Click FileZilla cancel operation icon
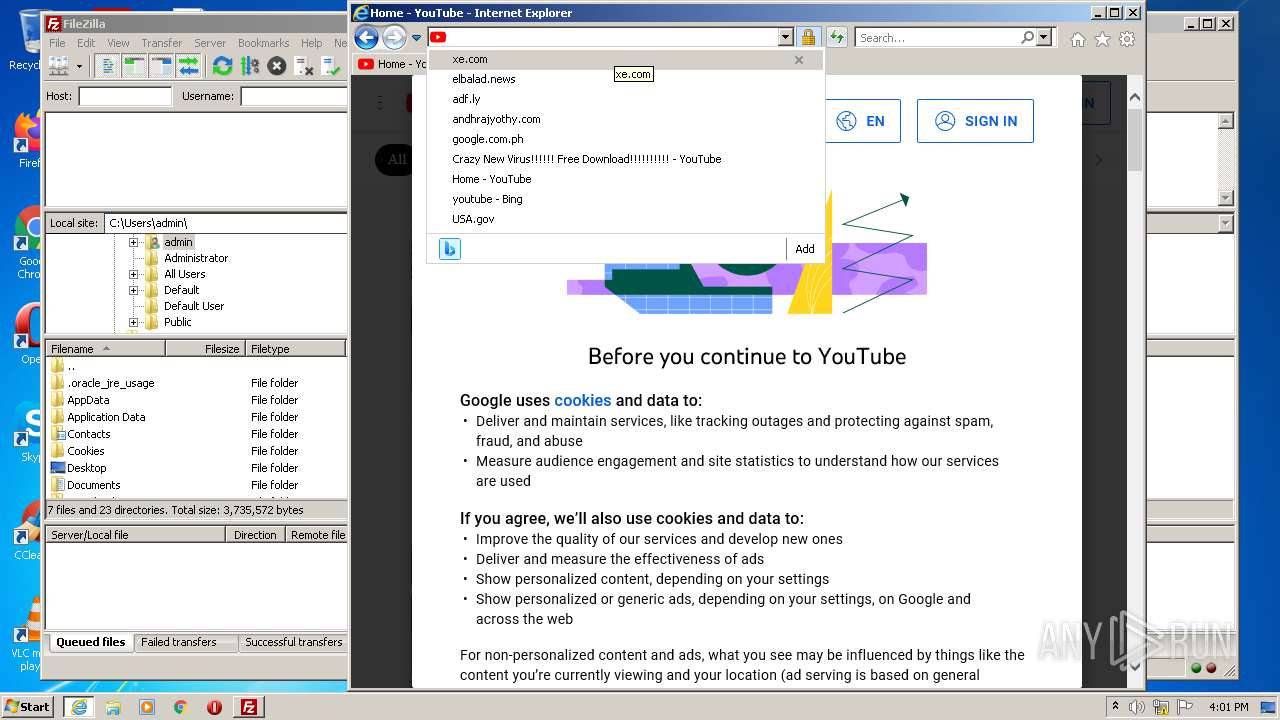This screenshot has width=1280, height=720. [x=277, y=66]
